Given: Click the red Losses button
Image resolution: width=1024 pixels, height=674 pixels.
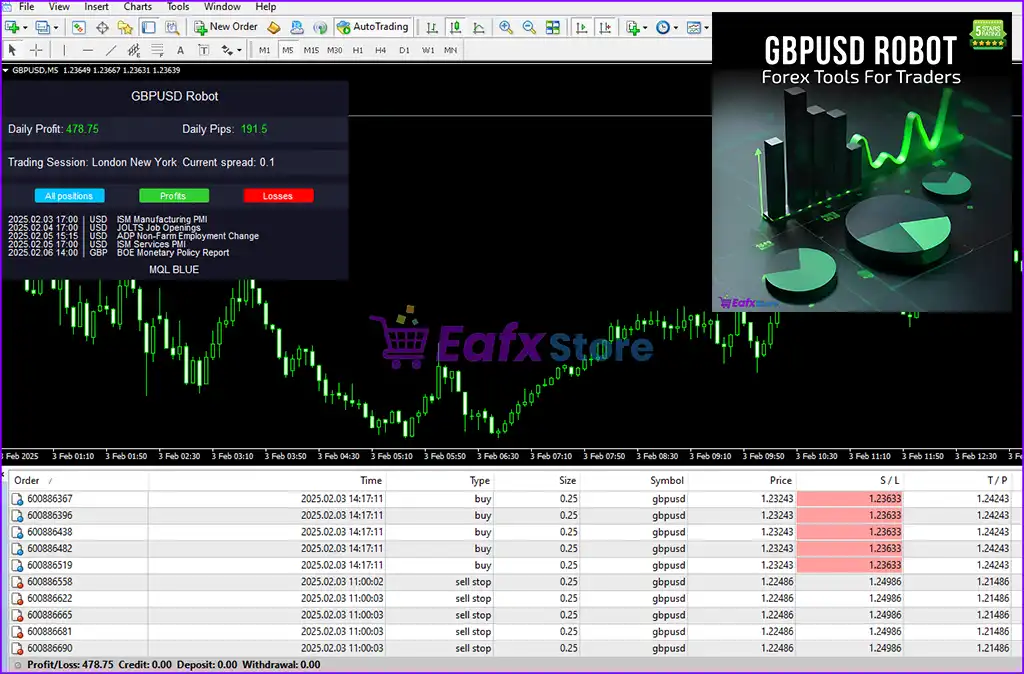Looking at the screenshot, I should pos(278,196).
